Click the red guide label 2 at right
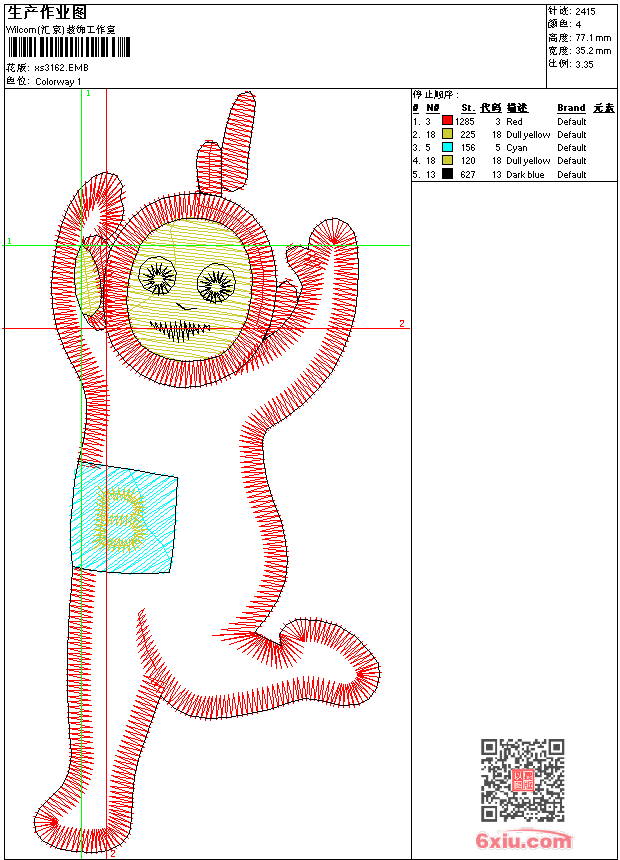The height and width of the screenshot is (860, 620). (402, 324)
